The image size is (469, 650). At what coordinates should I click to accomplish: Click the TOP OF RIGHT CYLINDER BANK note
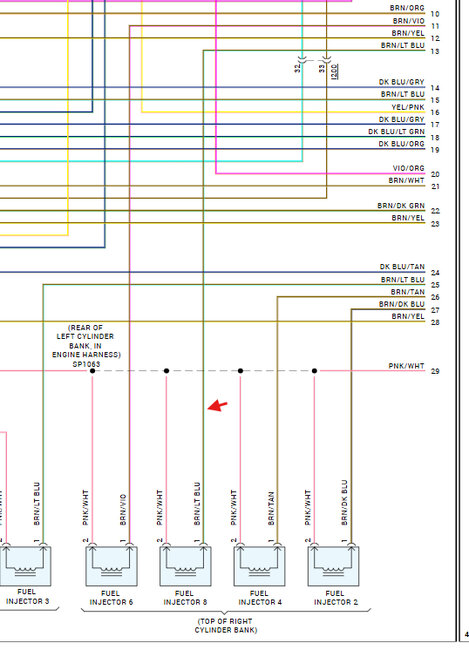226,626
